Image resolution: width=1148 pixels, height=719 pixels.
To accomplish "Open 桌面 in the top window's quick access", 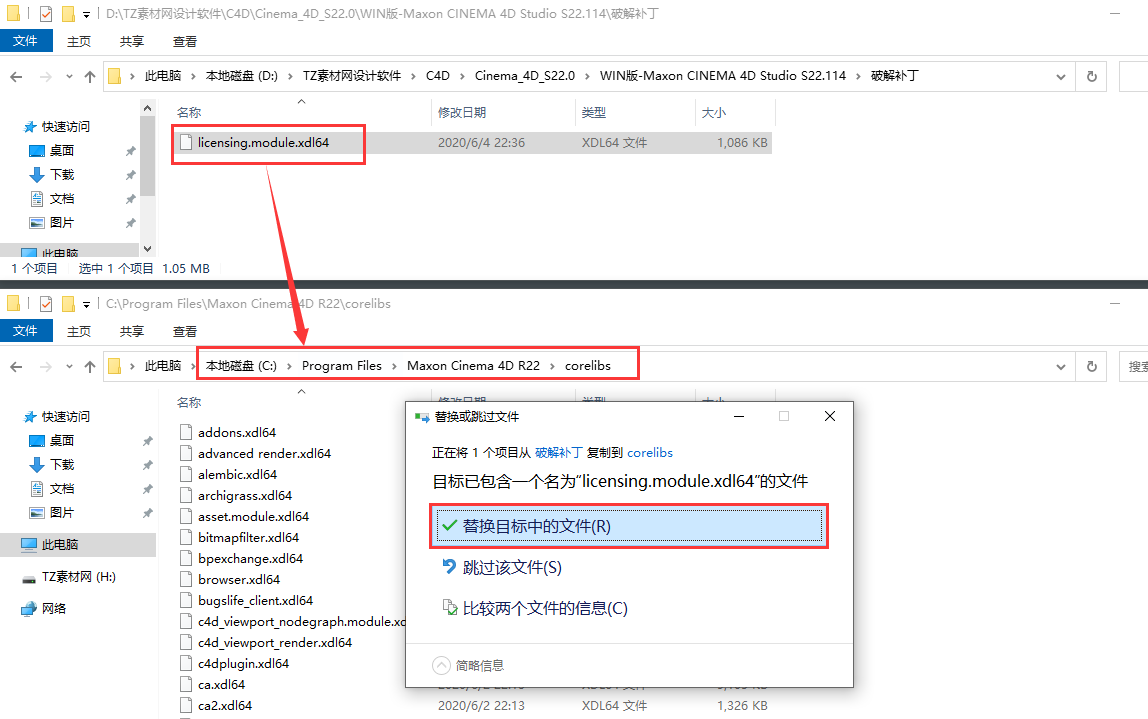I will click(62, 151).
